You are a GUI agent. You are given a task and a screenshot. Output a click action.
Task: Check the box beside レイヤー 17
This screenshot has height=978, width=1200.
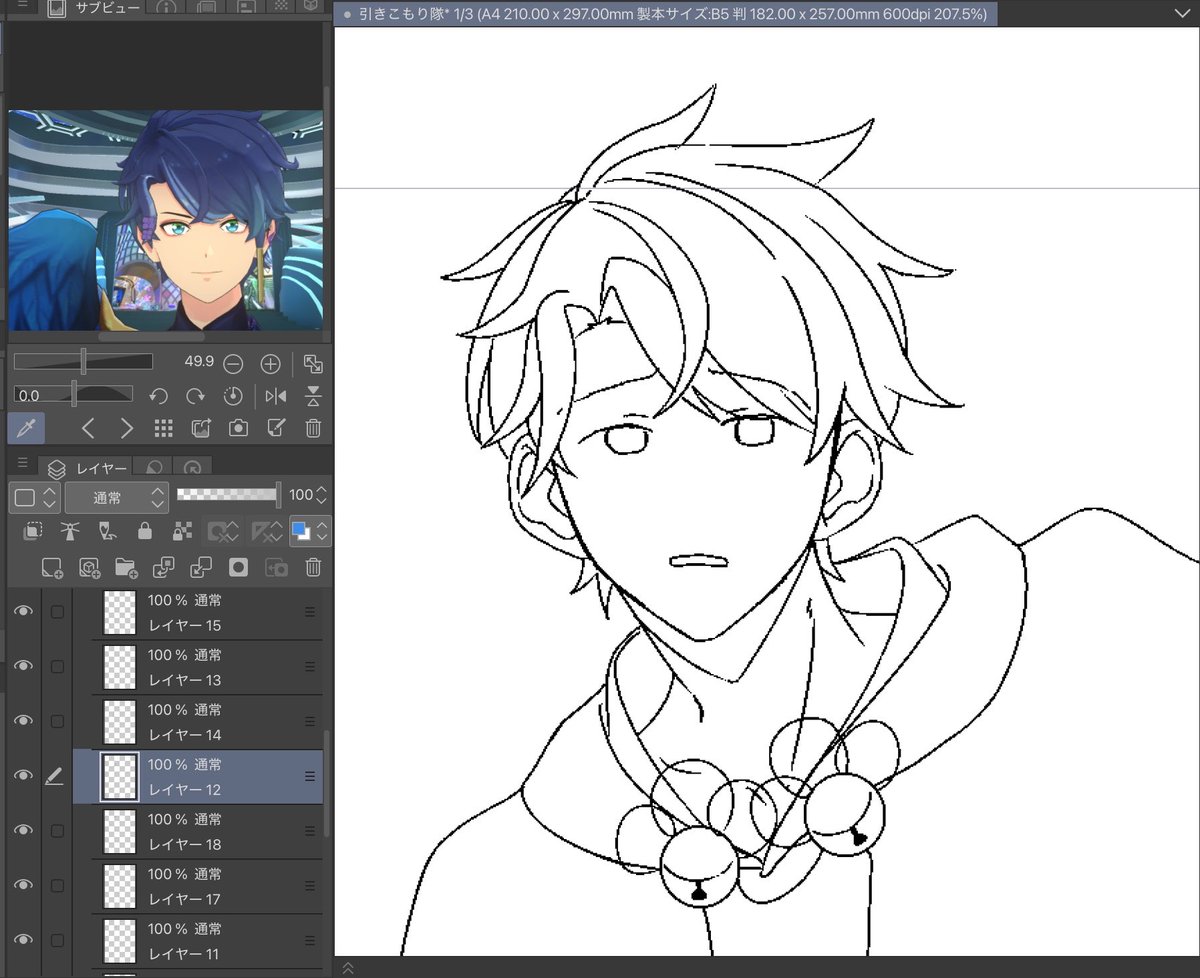click(x=57, y=885)
